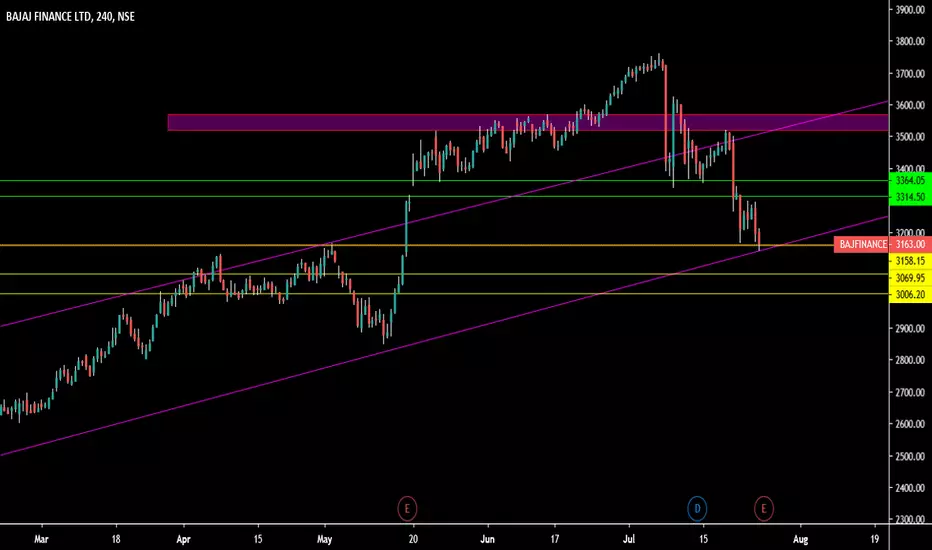Click the 3600.00 price axis label

(x=910, y=105)
